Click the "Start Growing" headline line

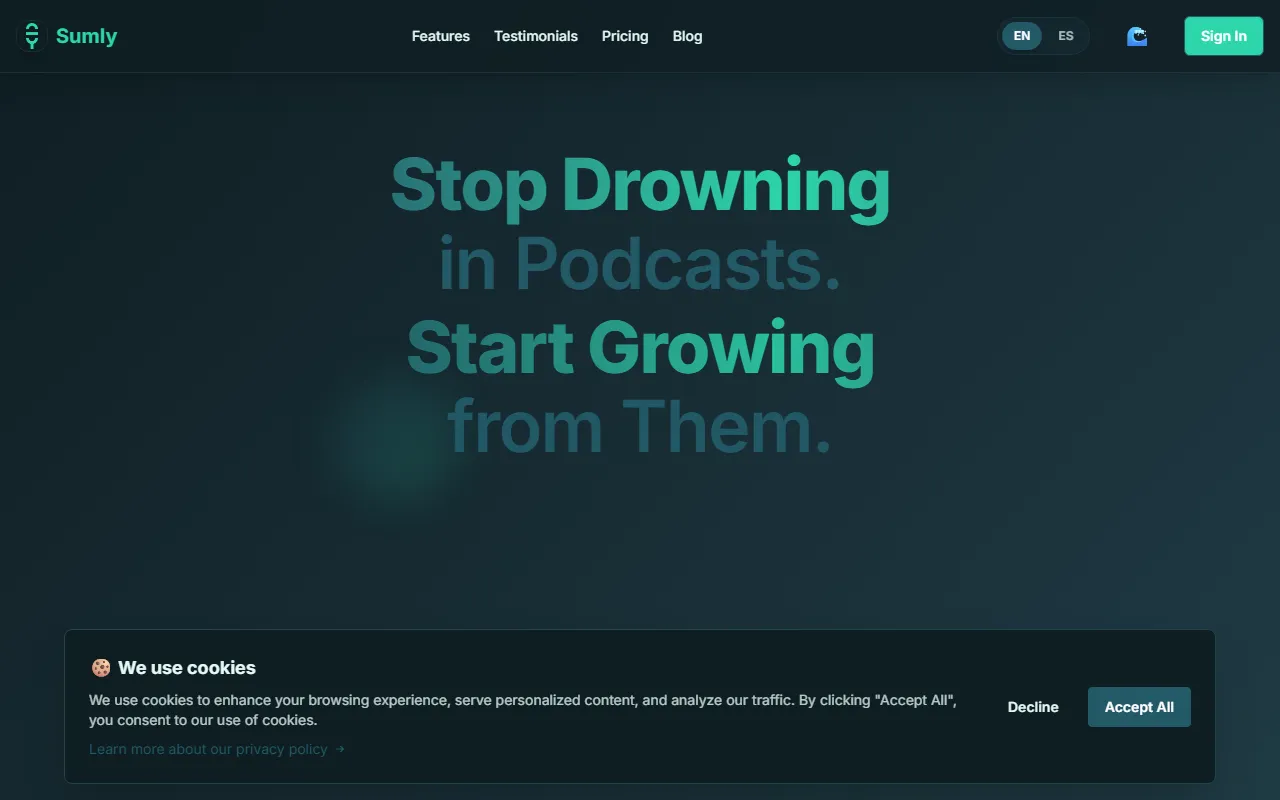point(640,347)
